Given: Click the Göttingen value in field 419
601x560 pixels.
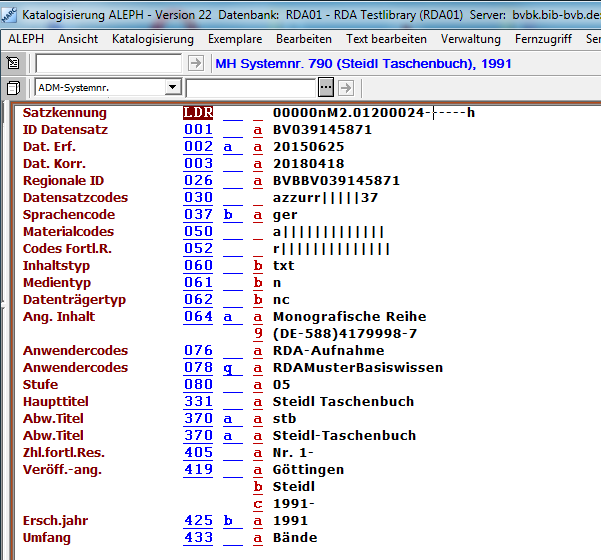Looking at the screenshot, I should click(x=308, y=469).
